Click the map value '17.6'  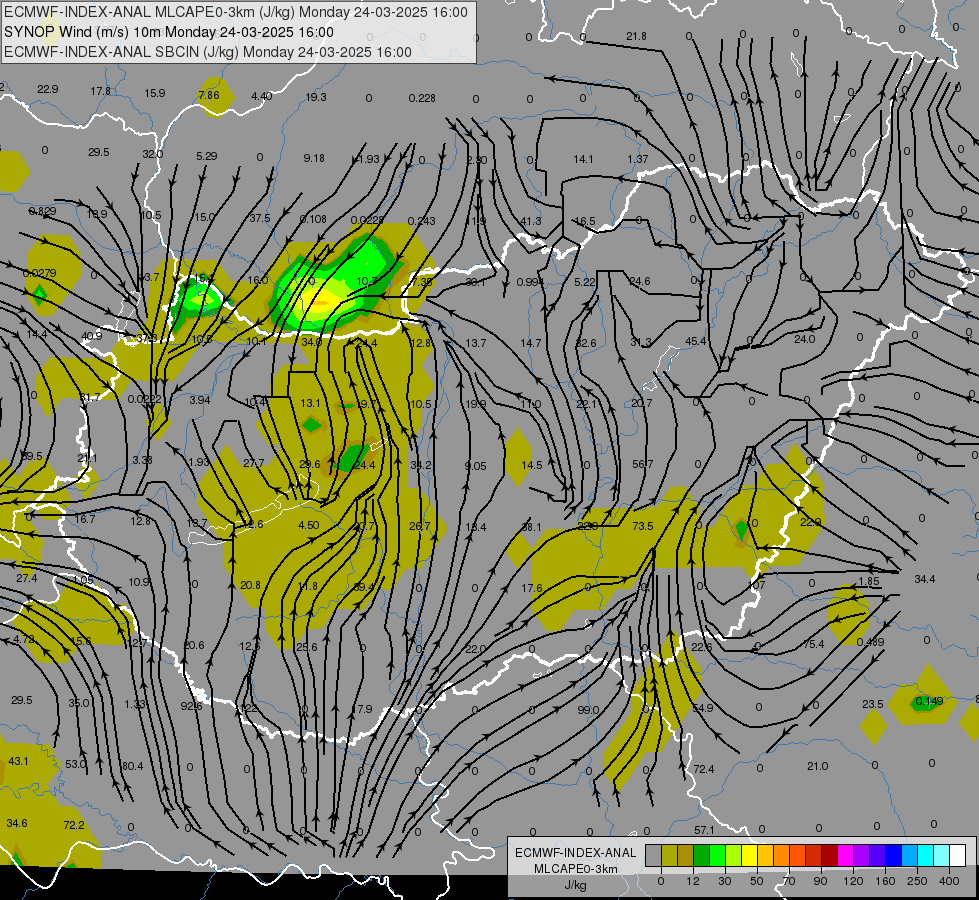point(531,588)
